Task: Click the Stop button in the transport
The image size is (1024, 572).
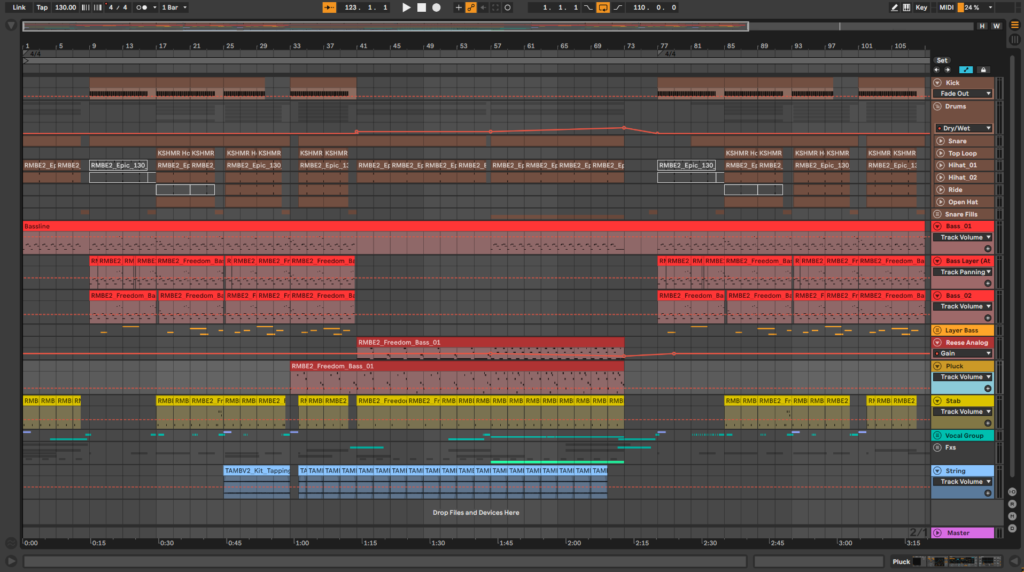Action: coord(421,7)
